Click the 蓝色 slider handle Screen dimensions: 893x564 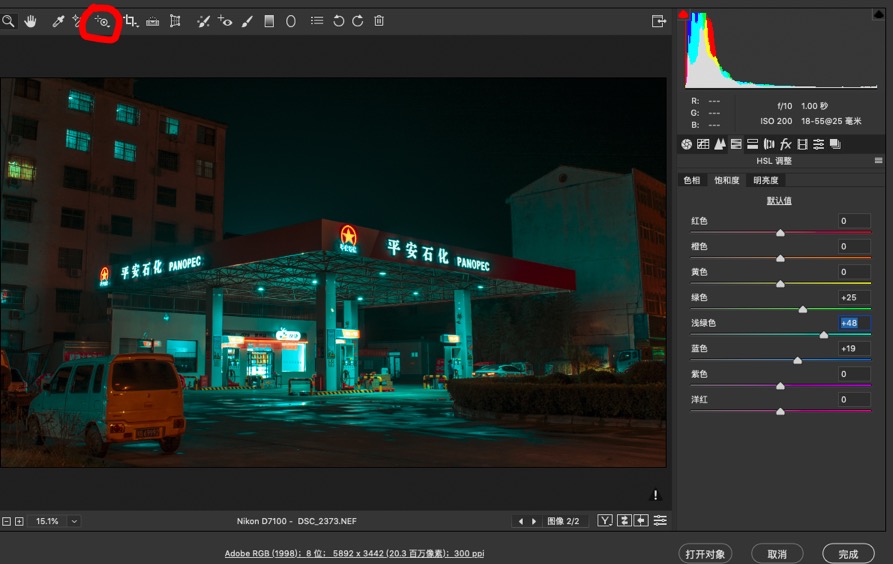pyautogui.click(x=797, y=360)
